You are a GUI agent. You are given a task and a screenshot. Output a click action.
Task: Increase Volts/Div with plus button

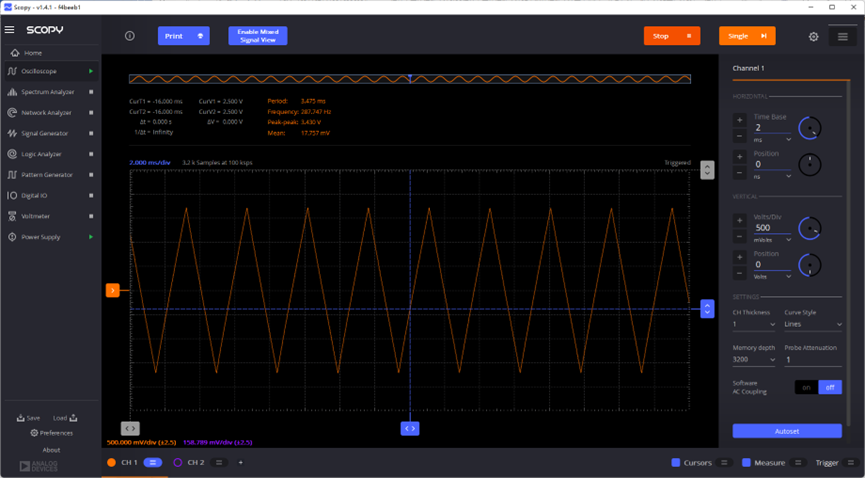pos(740,221)
